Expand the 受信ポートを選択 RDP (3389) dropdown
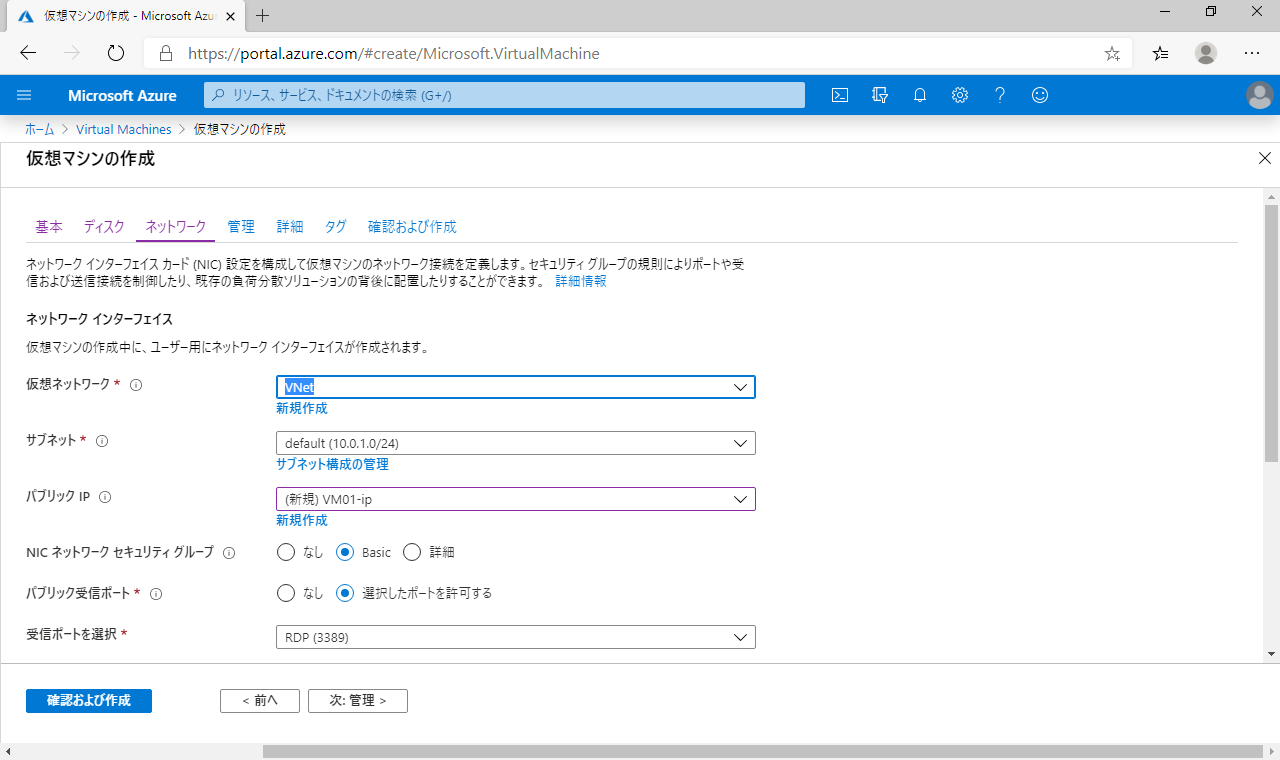 tap(515, 637)
